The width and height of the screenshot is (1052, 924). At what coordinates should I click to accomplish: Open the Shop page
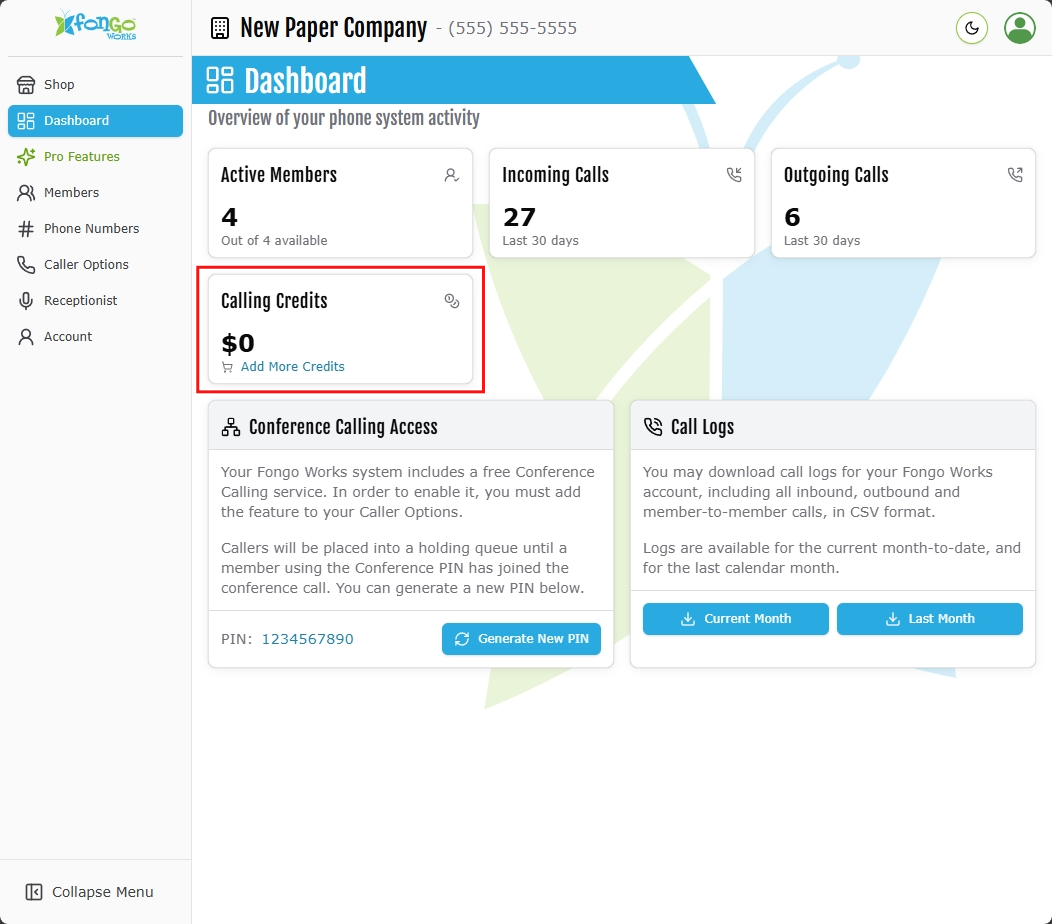59,85
